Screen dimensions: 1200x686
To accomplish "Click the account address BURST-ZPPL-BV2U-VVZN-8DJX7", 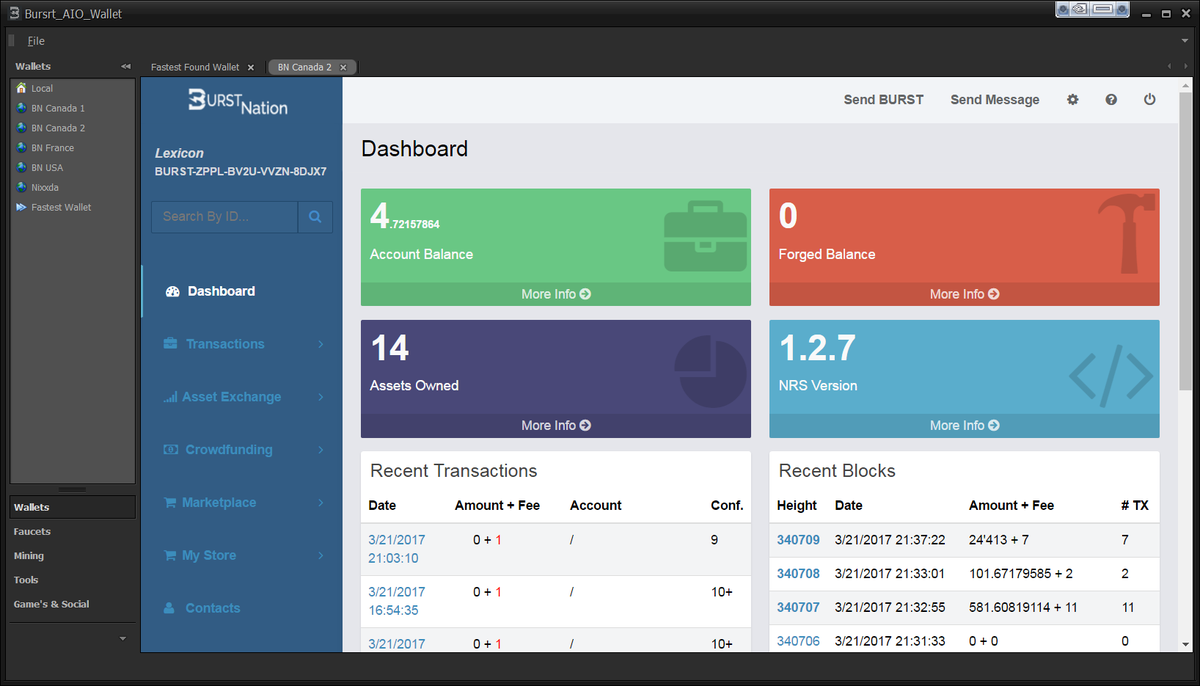I will (x=241, y=172).
